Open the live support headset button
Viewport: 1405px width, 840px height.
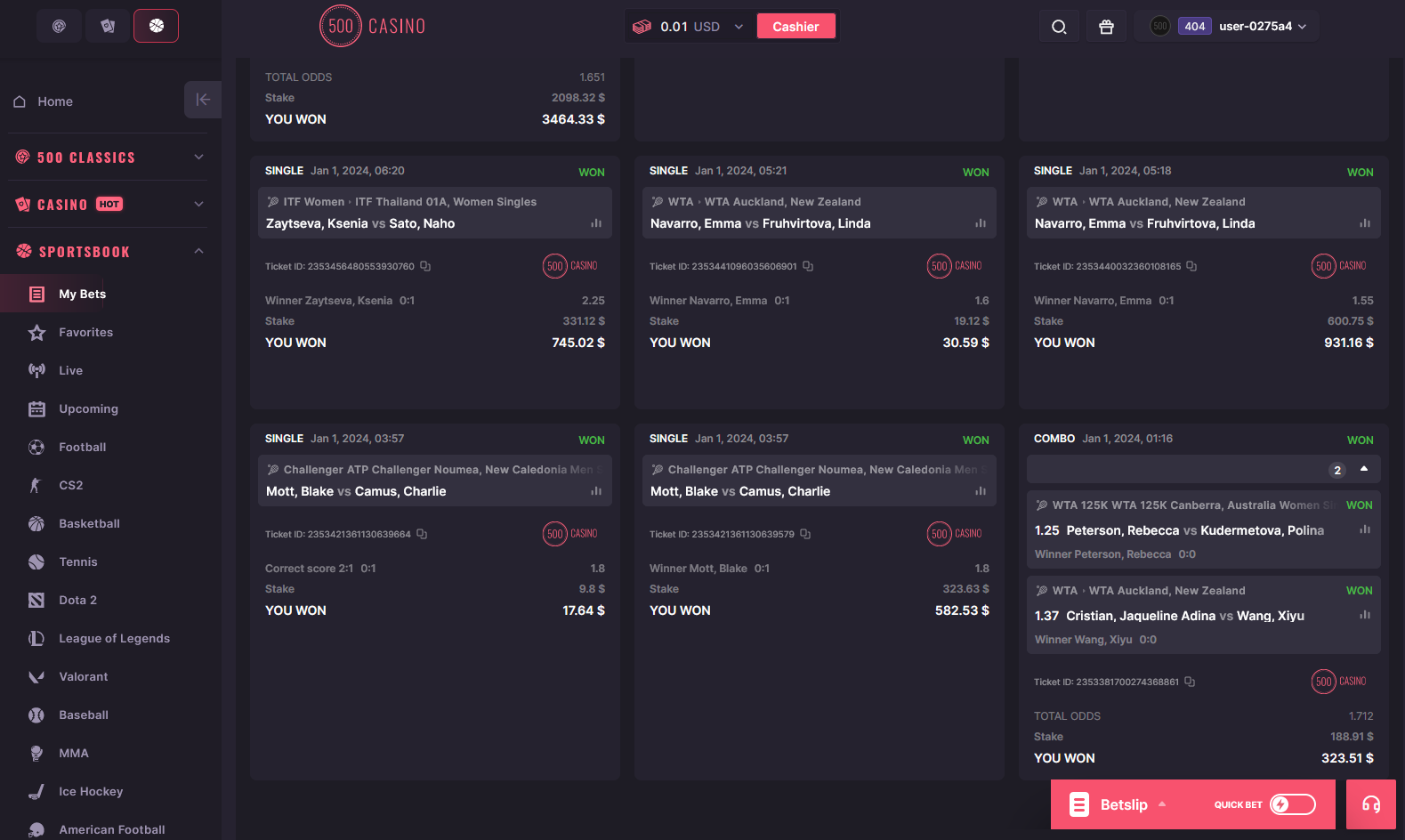(x=1371, y=804)
